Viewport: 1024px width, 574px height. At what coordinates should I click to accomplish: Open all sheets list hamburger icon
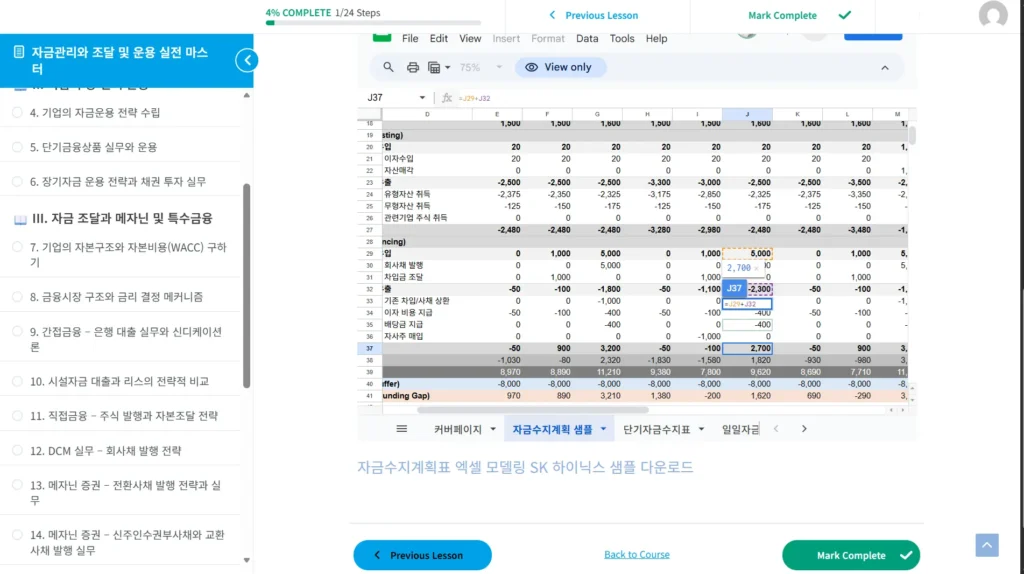pyautogui.click(x=402, y=429)
